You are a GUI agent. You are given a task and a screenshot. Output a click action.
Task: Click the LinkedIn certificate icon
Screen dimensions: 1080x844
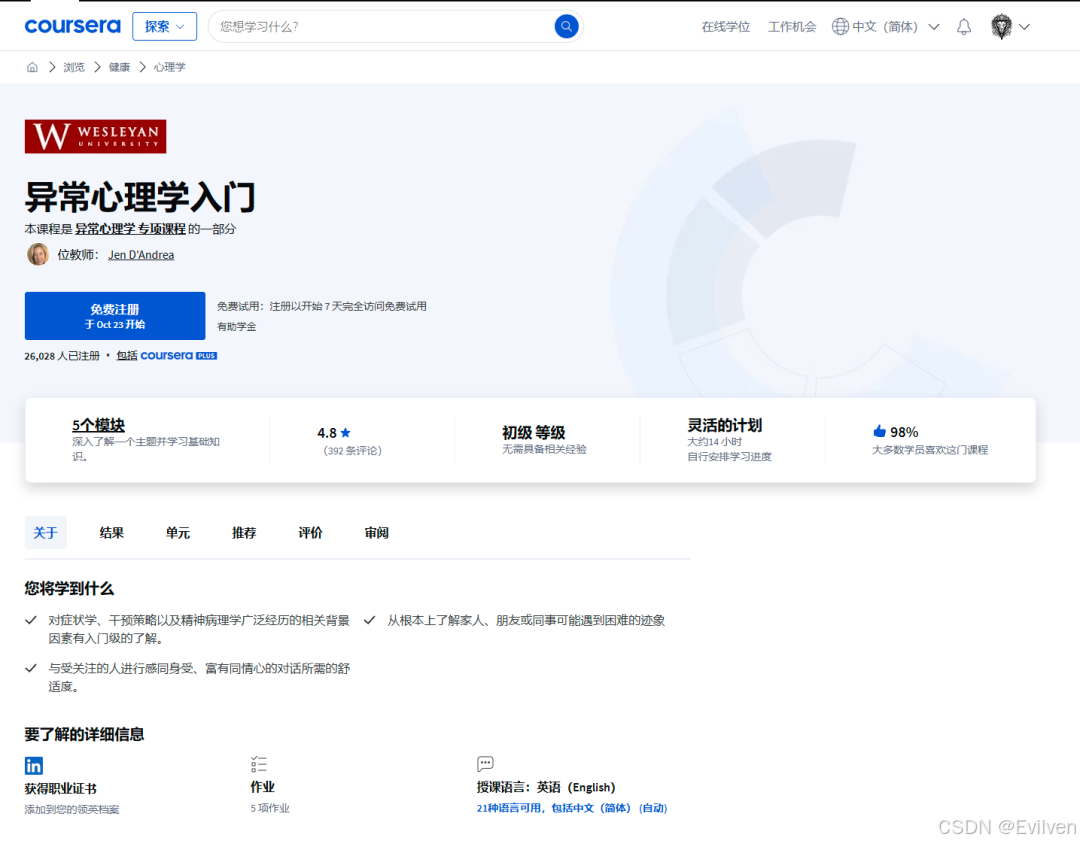point(34,765)
